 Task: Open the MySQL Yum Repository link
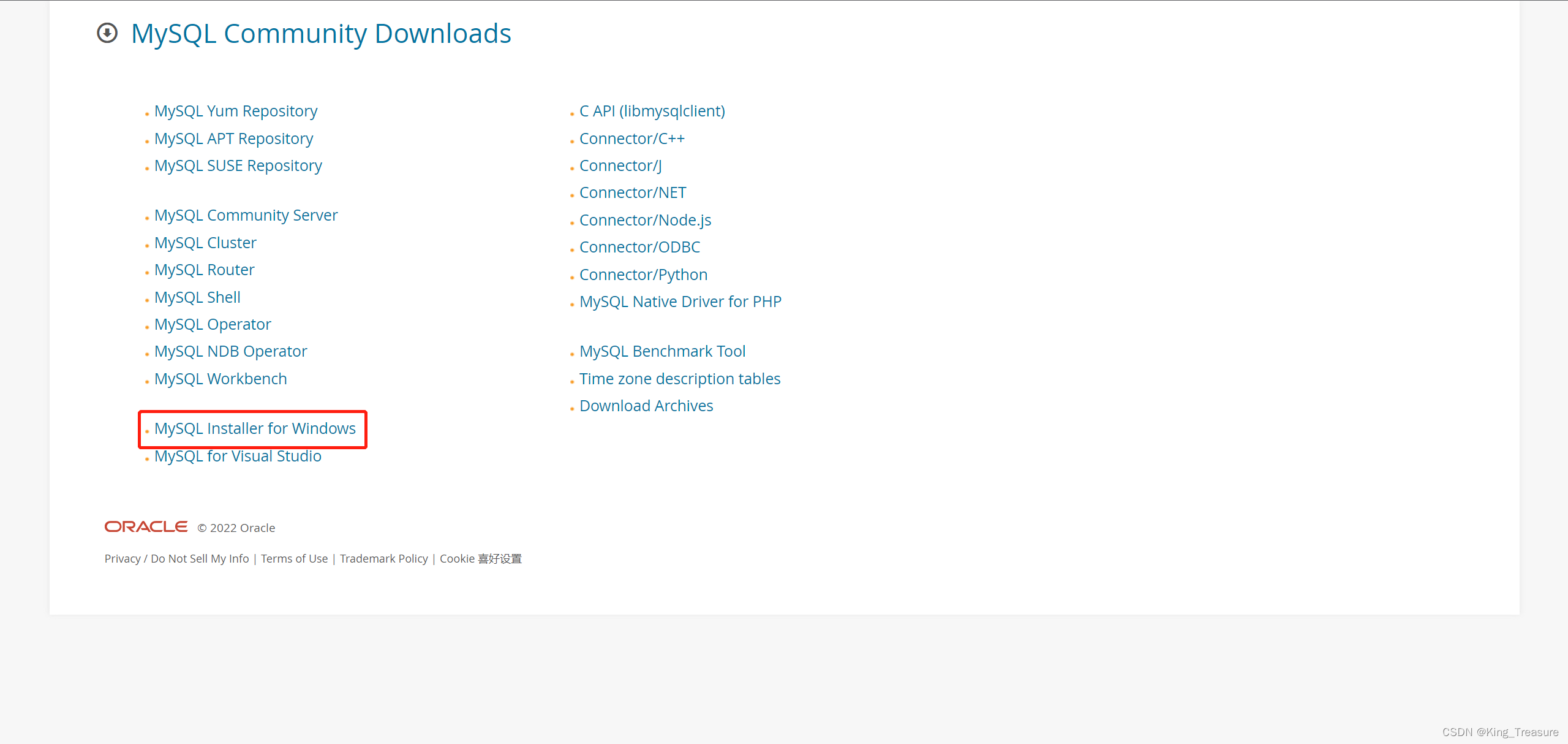tap(235, 111)
